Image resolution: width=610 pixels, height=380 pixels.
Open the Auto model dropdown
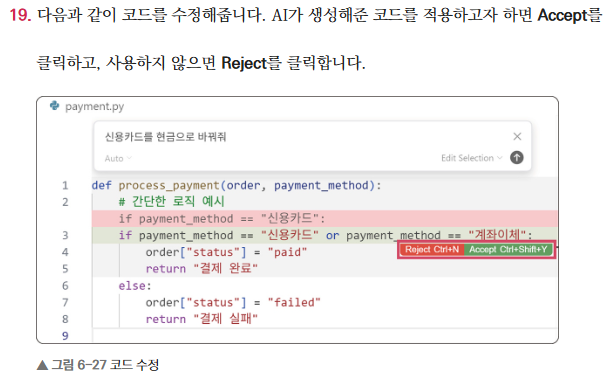coord(118,158)
